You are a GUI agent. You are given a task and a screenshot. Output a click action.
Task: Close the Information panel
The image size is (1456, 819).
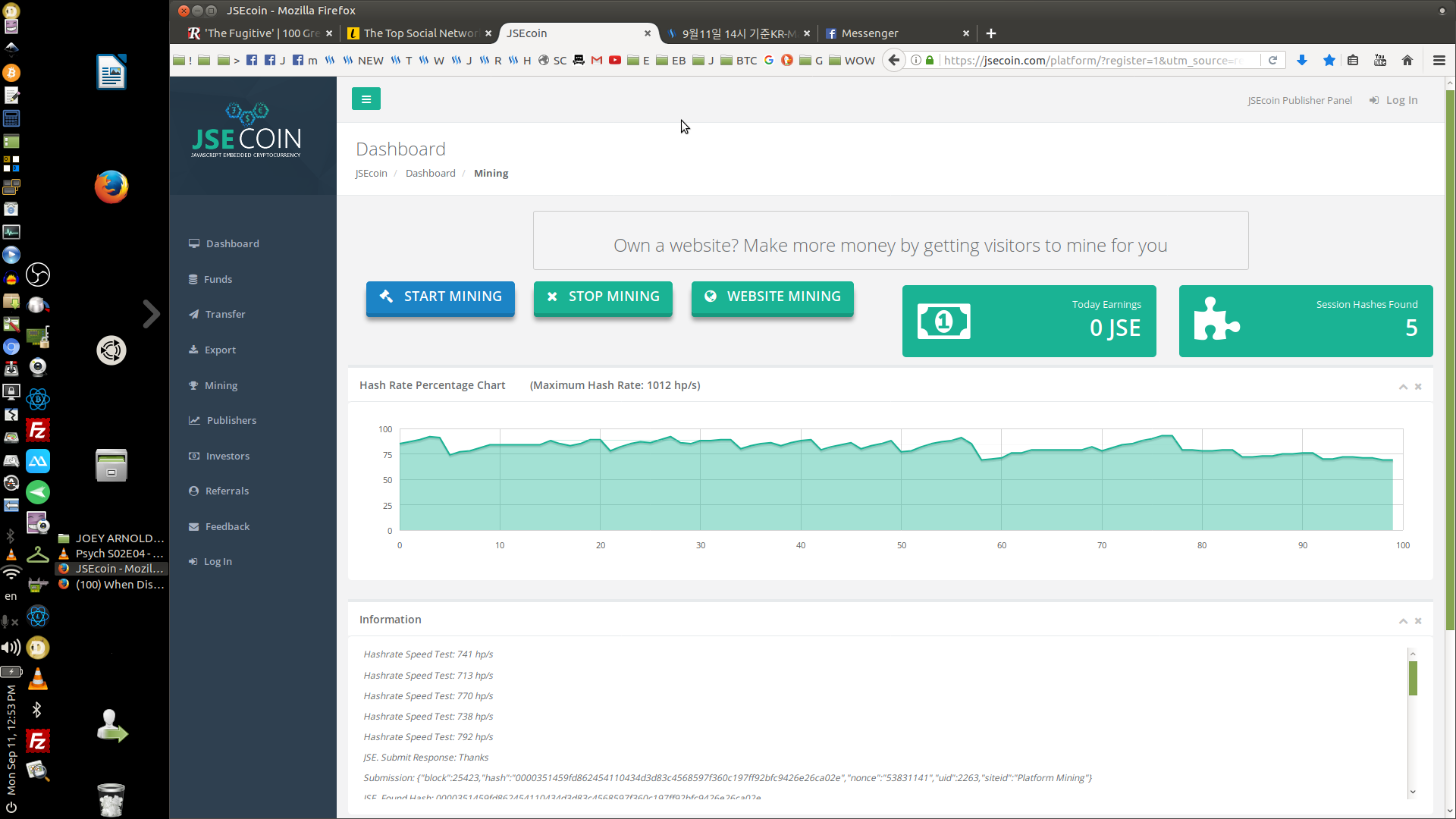click(x=1418, y=621)
